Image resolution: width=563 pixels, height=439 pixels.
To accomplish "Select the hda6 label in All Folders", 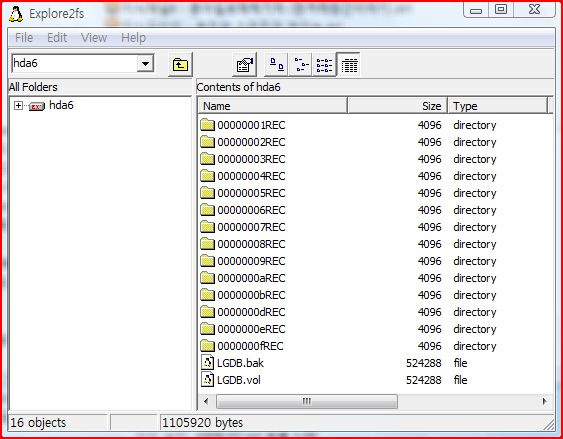I will [x=61, y=105].
